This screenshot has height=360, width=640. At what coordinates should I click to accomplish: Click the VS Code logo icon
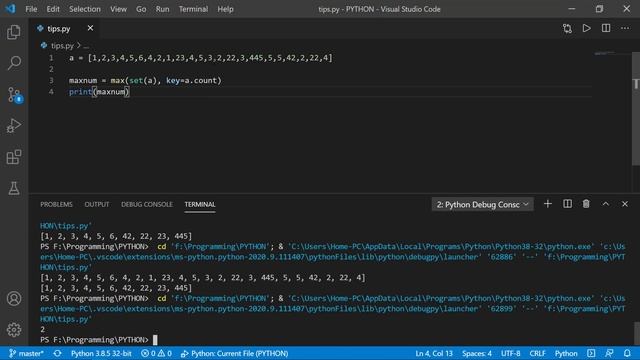click(10, 9)
